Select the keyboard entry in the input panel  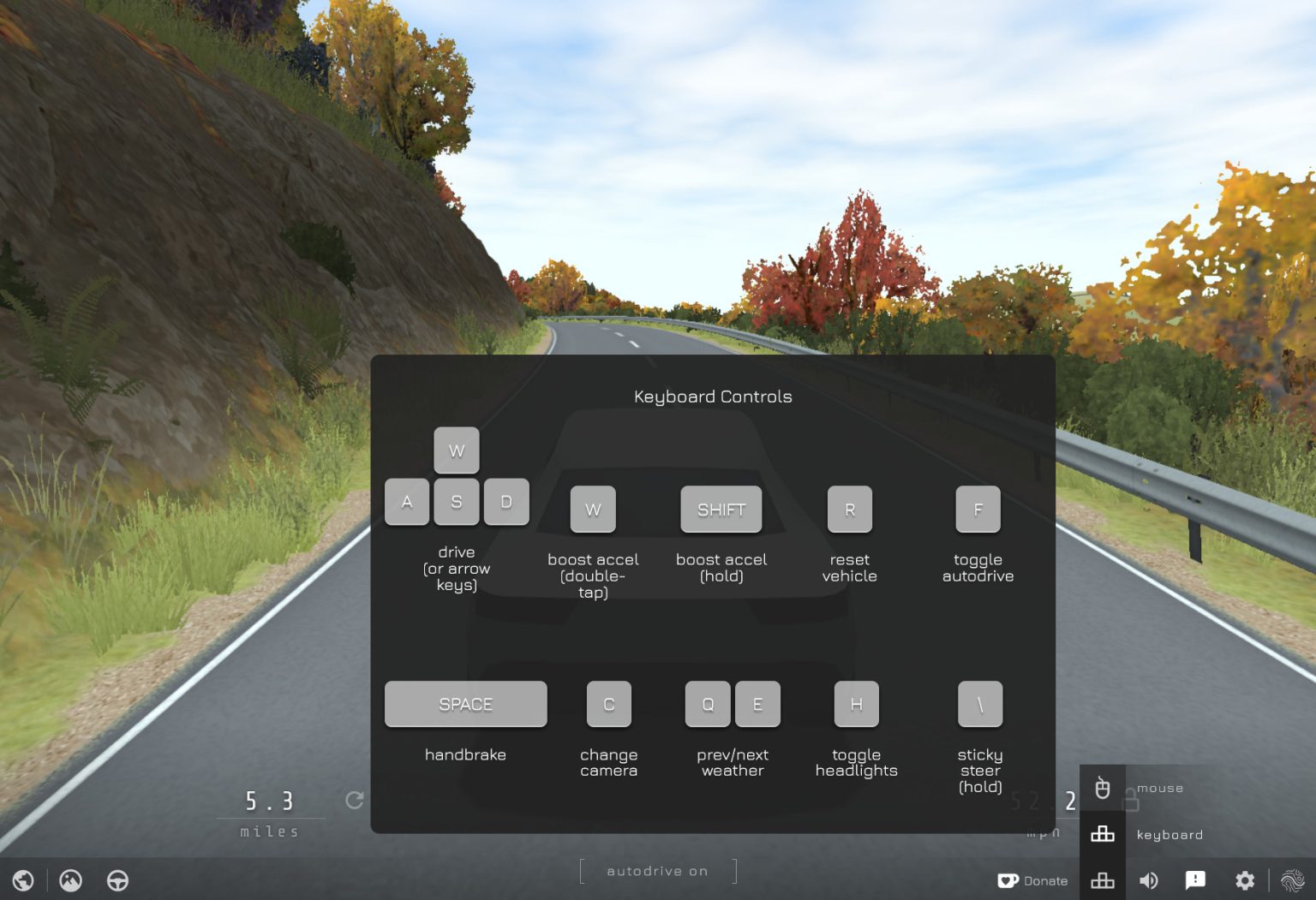[x=1169, y=834]
